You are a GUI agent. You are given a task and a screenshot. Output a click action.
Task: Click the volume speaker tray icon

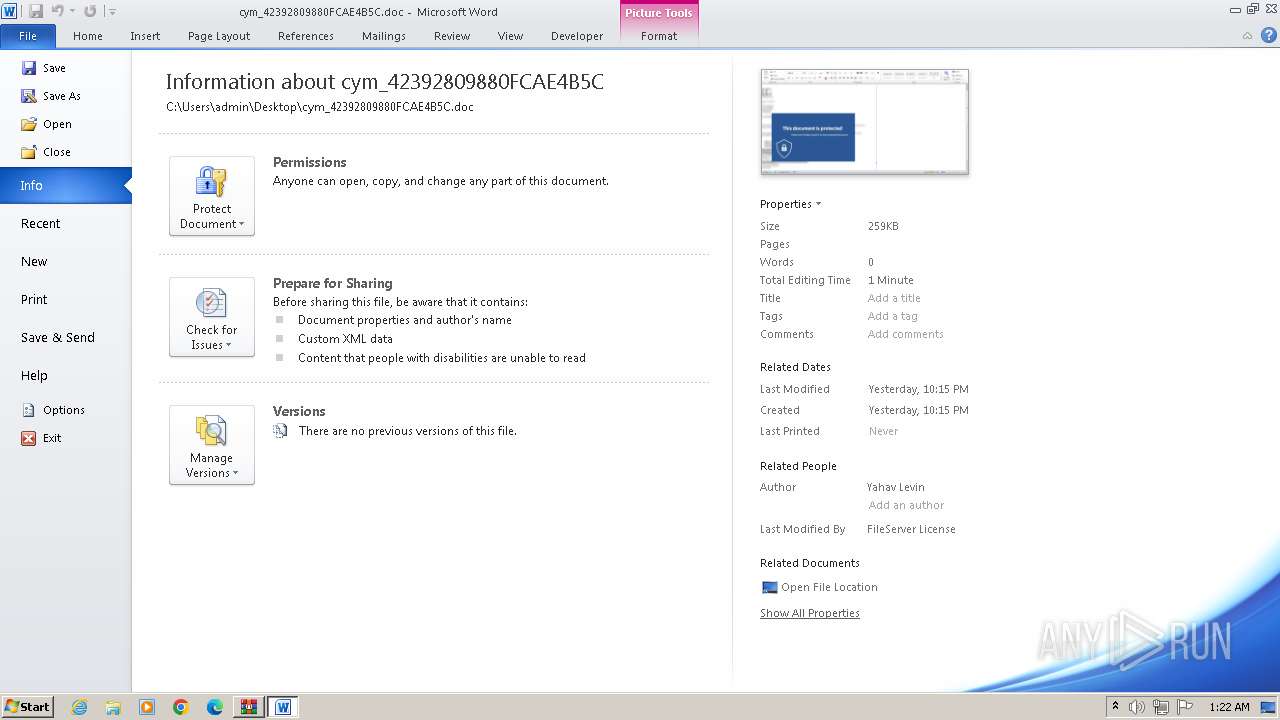(x=1137, y=707)
